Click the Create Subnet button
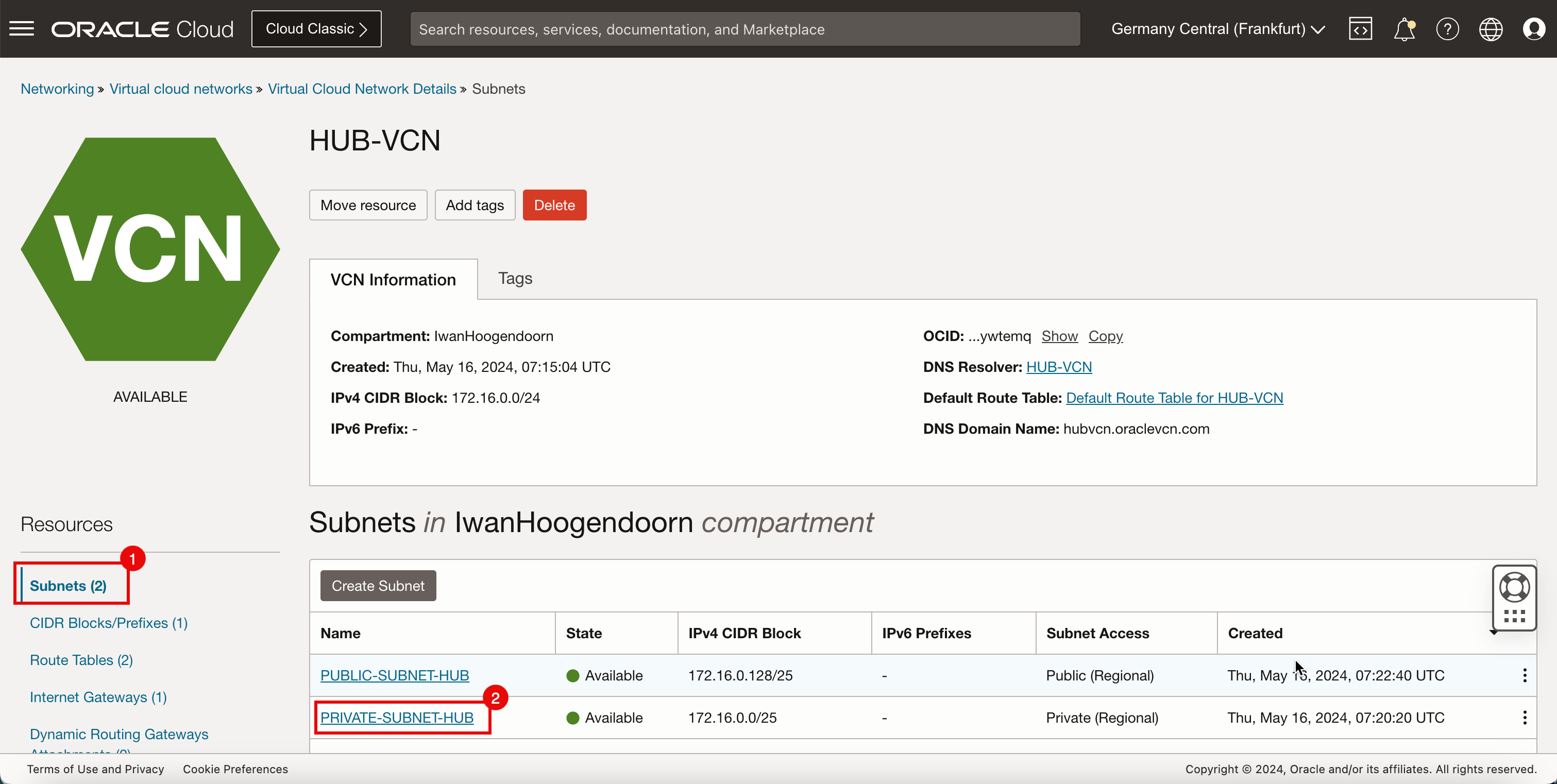 (378, 585)
